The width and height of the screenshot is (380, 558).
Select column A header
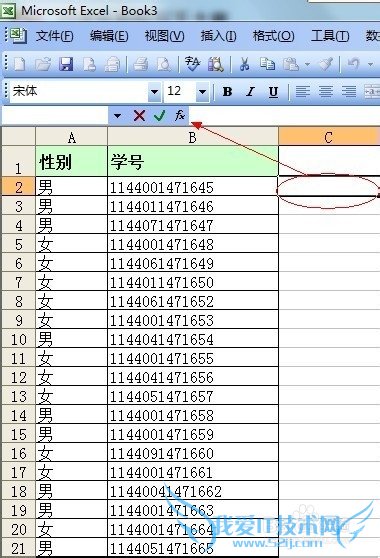click(72, 137)
